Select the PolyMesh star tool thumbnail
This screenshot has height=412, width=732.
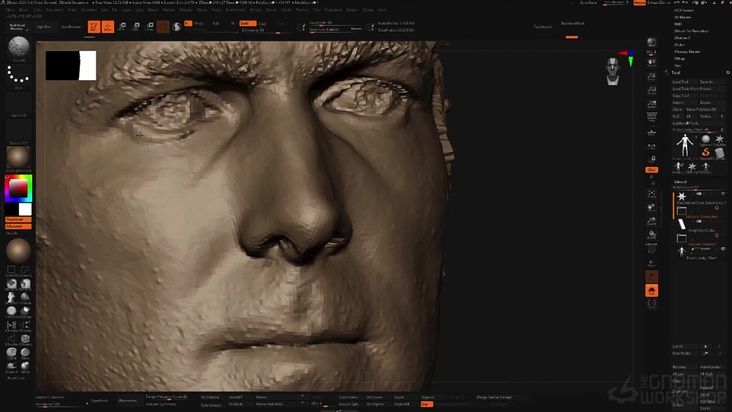click(719, 139)
